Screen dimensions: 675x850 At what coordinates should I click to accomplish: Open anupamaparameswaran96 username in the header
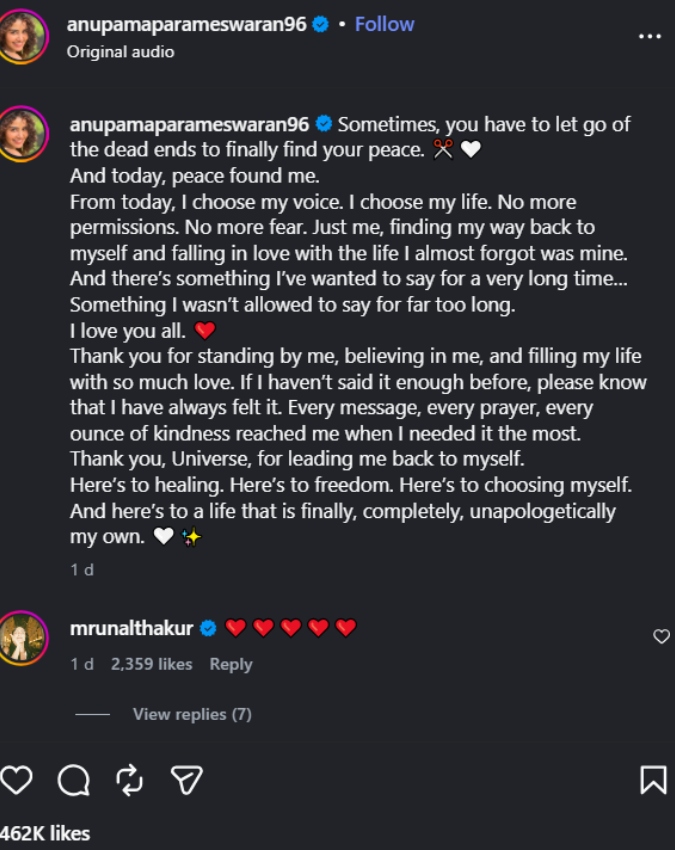pyautogui.click(x=187, y=24)
